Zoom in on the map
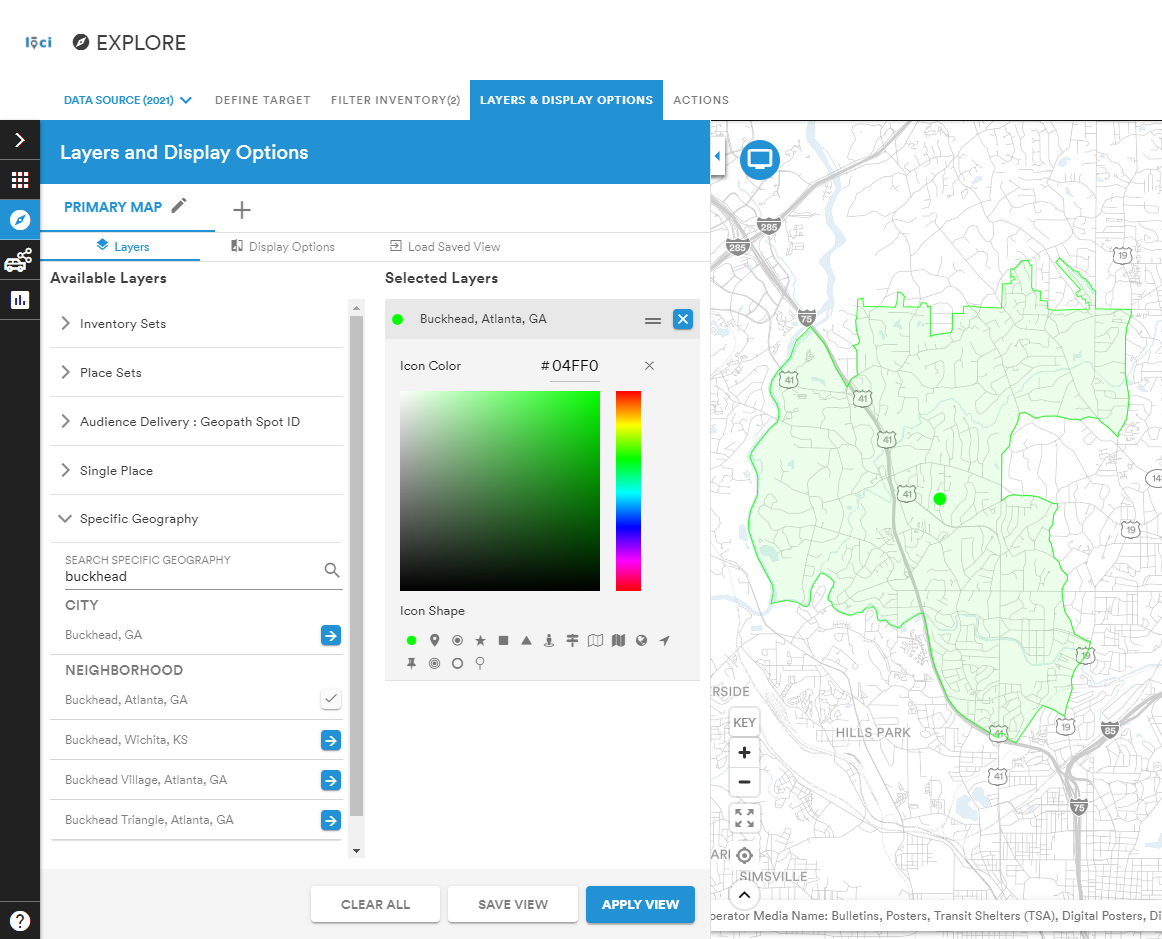 tap(744, 753)
